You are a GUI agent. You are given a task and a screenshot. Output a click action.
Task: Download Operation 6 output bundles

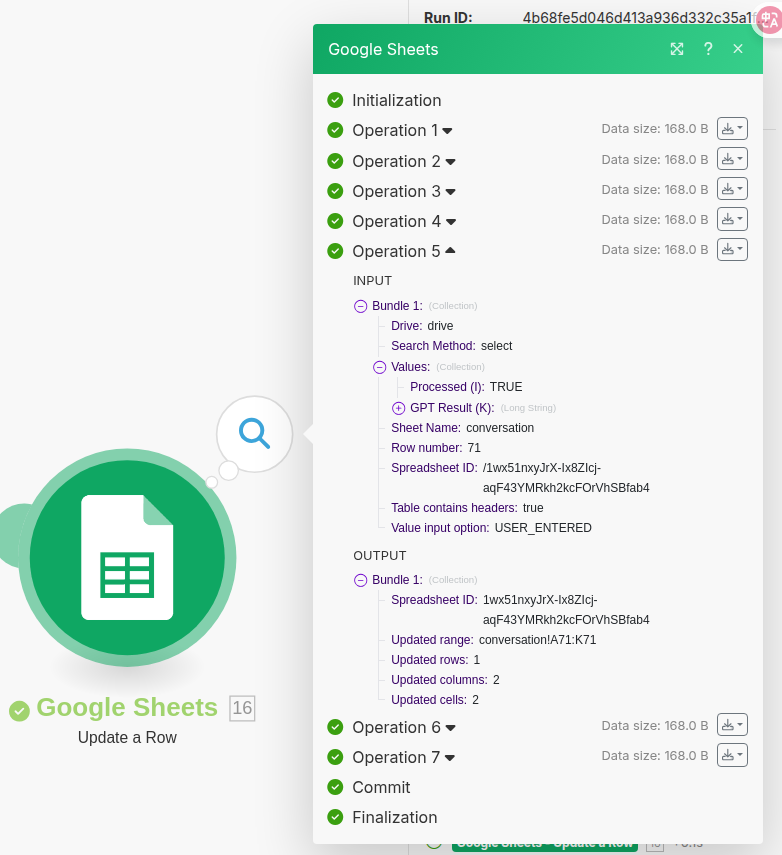point(732,725)
